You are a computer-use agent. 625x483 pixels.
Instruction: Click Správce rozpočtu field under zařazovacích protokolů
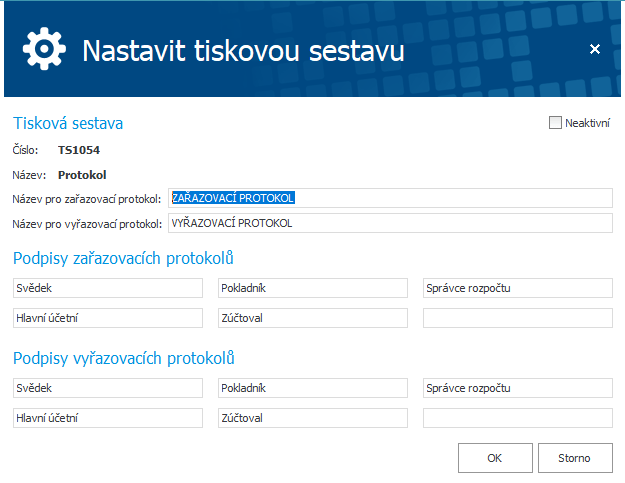click(518, 288)
